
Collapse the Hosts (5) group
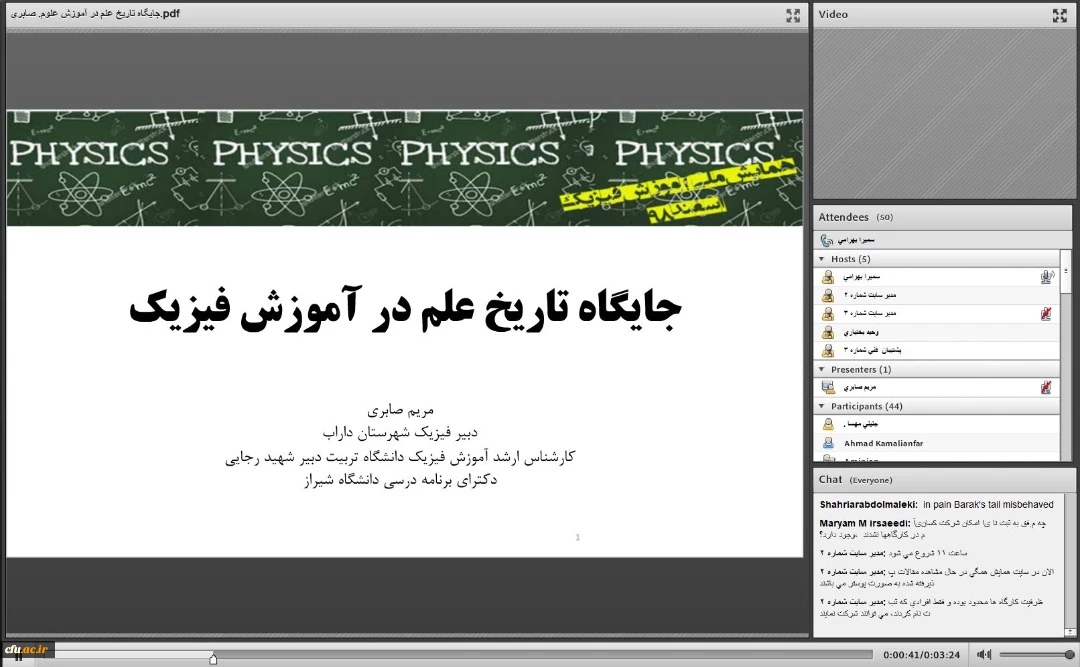point(822,259)
